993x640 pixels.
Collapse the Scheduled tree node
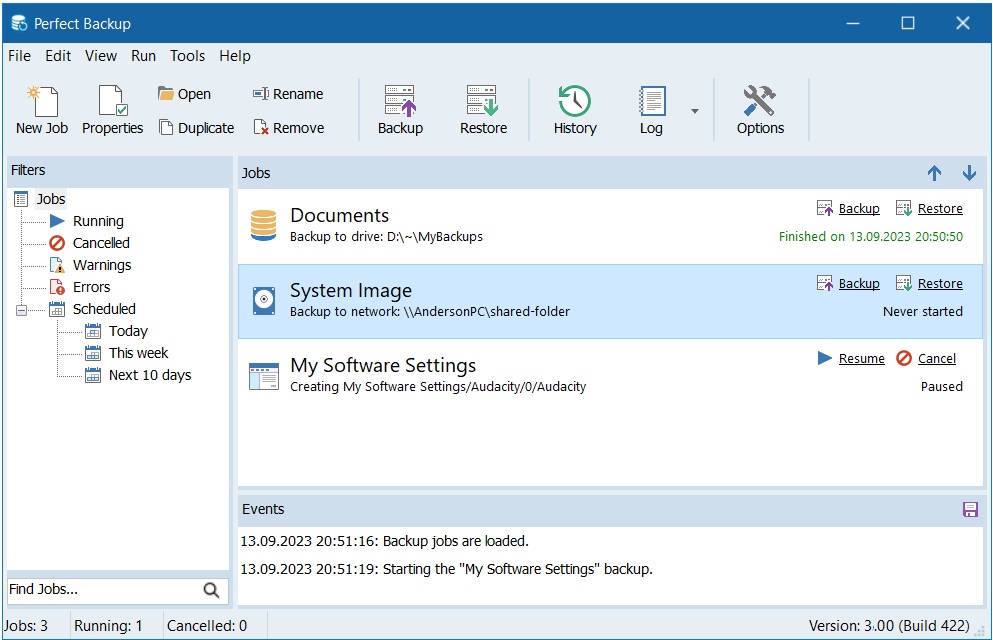[x=22, y=310]
